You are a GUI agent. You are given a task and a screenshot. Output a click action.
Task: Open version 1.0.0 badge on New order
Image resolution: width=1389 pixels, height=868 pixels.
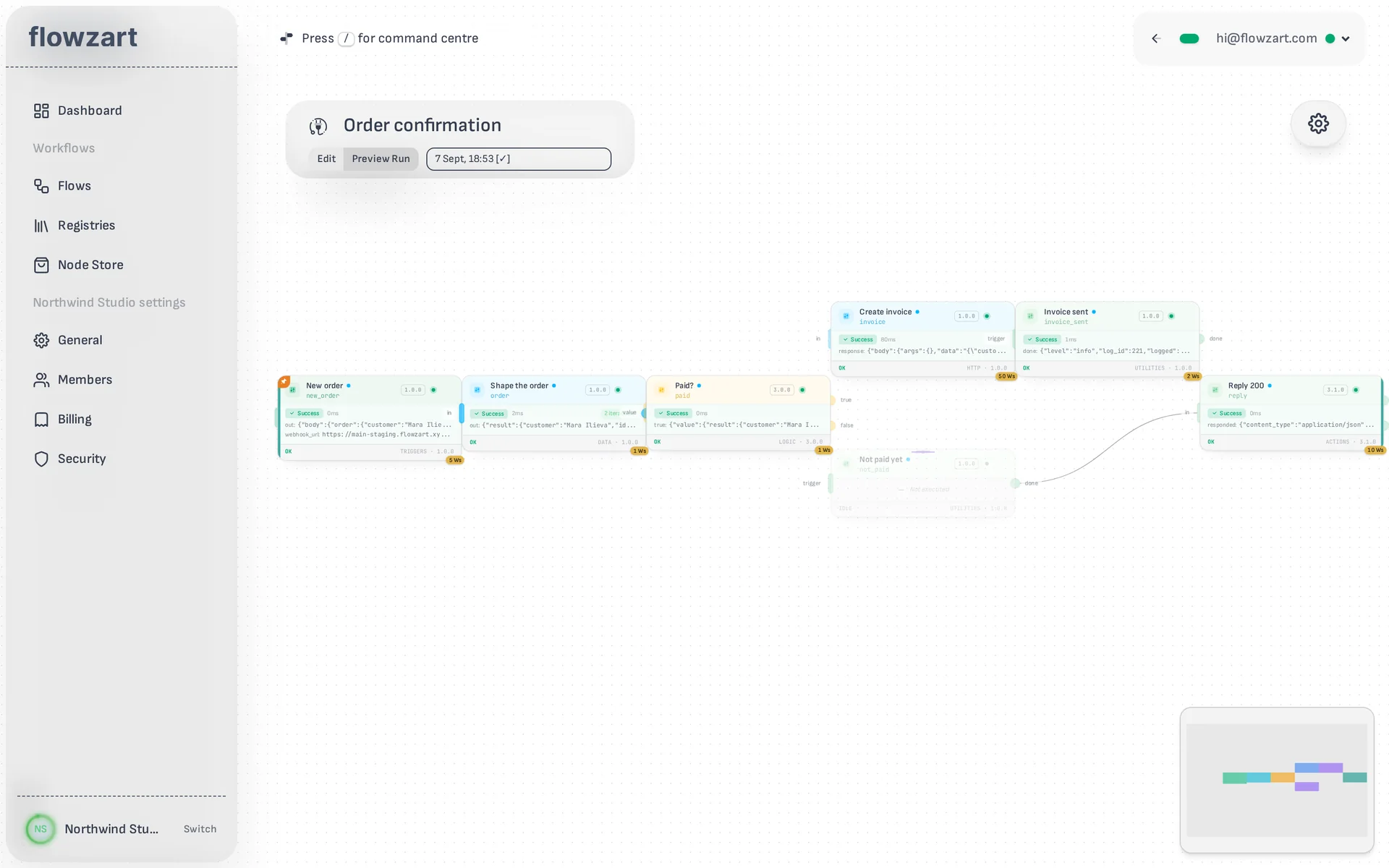[413, 390]
